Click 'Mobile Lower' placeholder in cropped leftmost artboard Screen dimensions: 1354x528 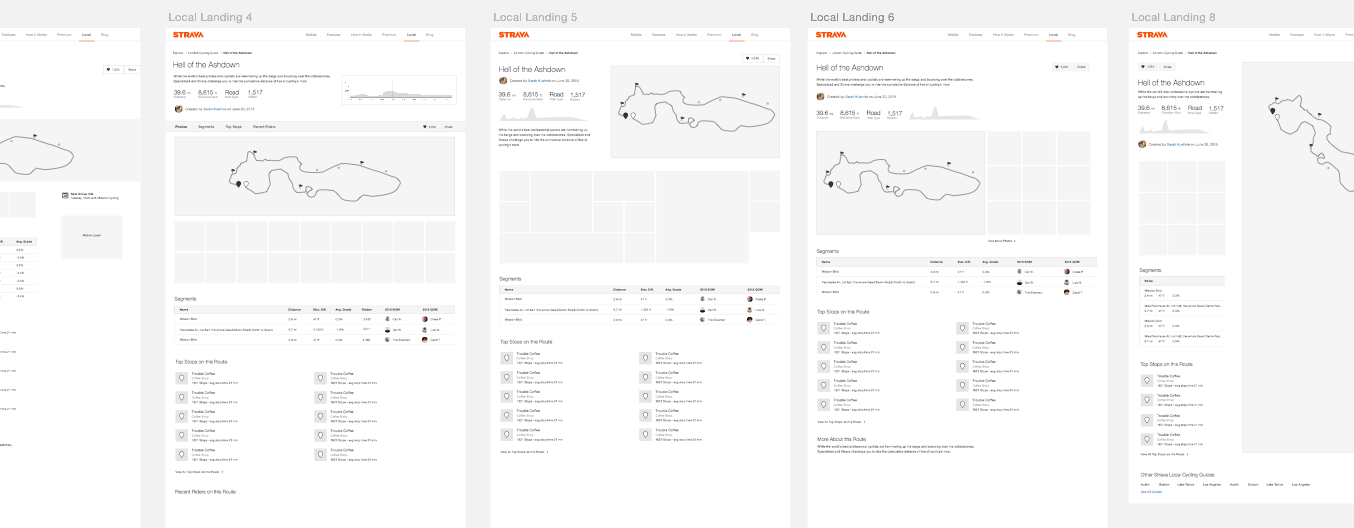pyautogui.click(x=91, y=236)
